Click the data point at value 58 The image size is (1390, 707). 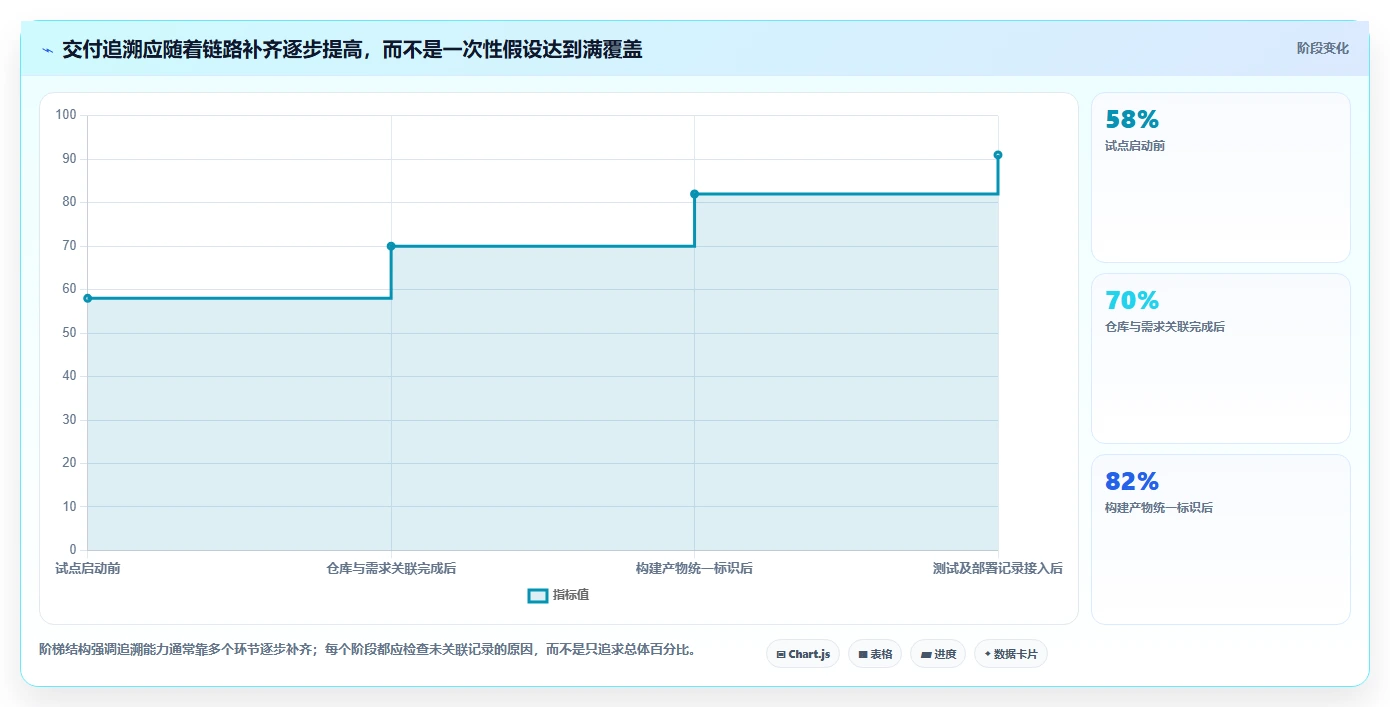pyautogui.click(x=88, y=298)
